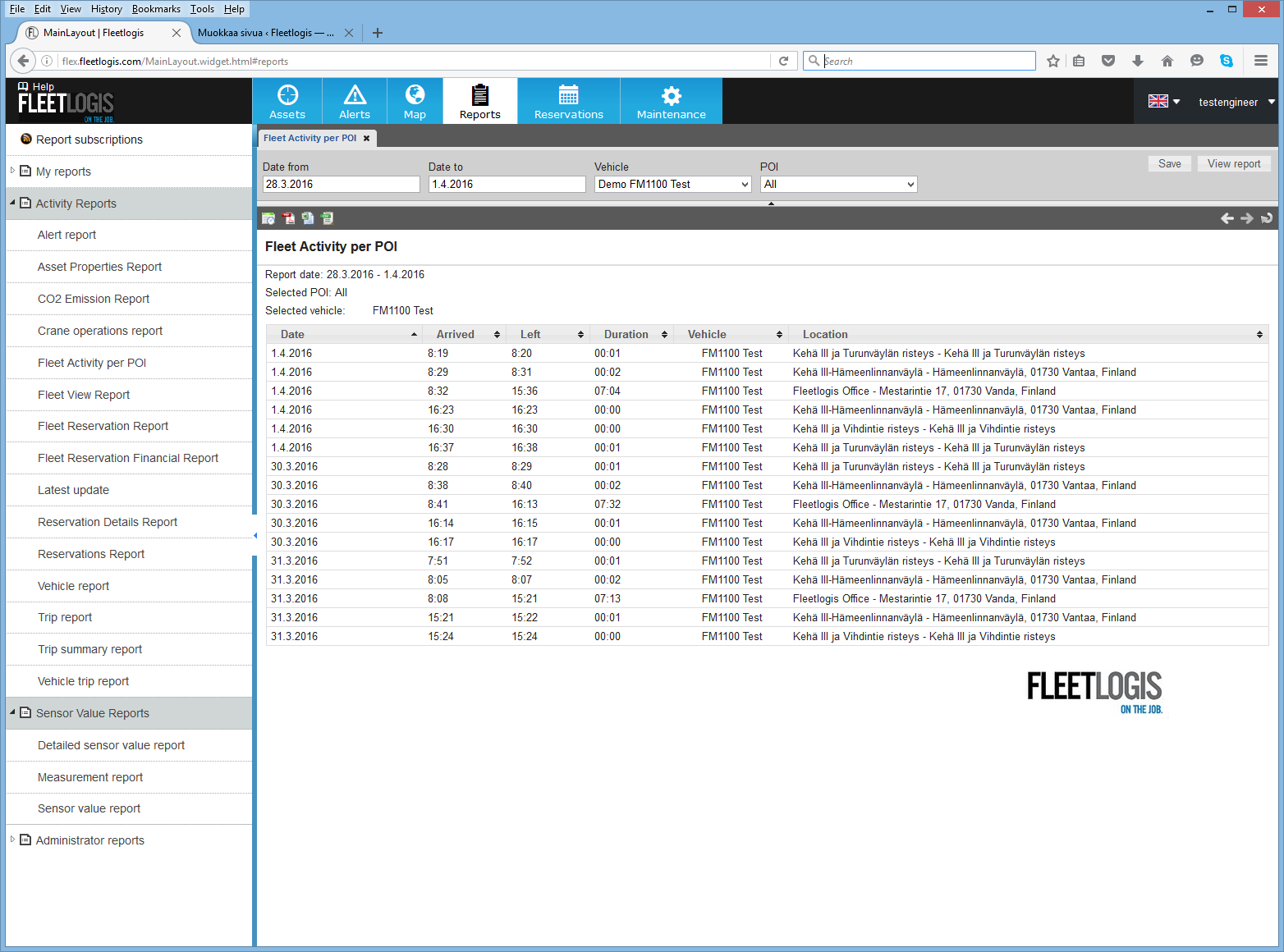
Task: Select the Fleet Activity per POI report tab
Action: pos(310,139)
